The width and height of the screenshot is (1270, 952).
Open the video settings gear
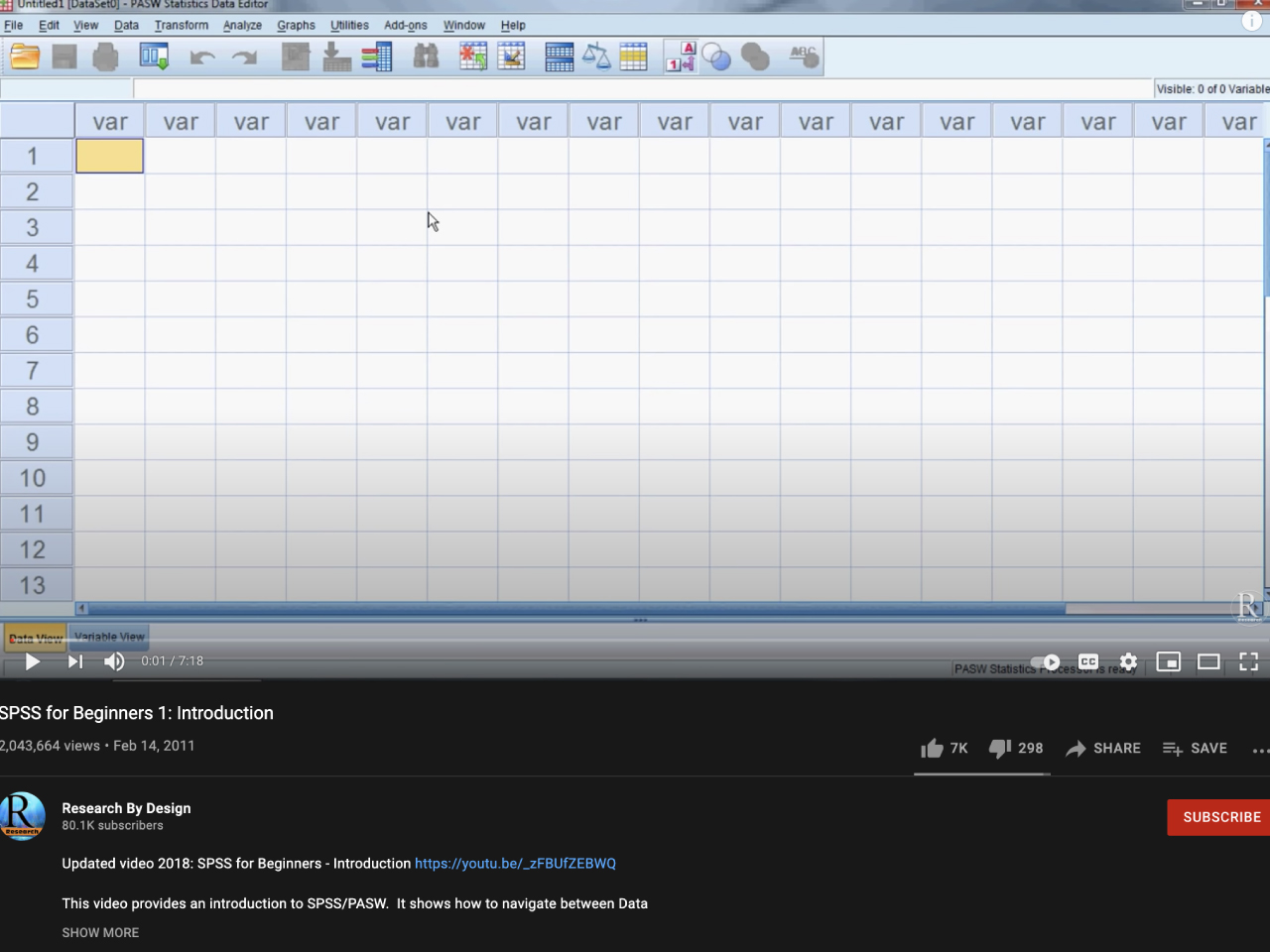[1128, 661]
